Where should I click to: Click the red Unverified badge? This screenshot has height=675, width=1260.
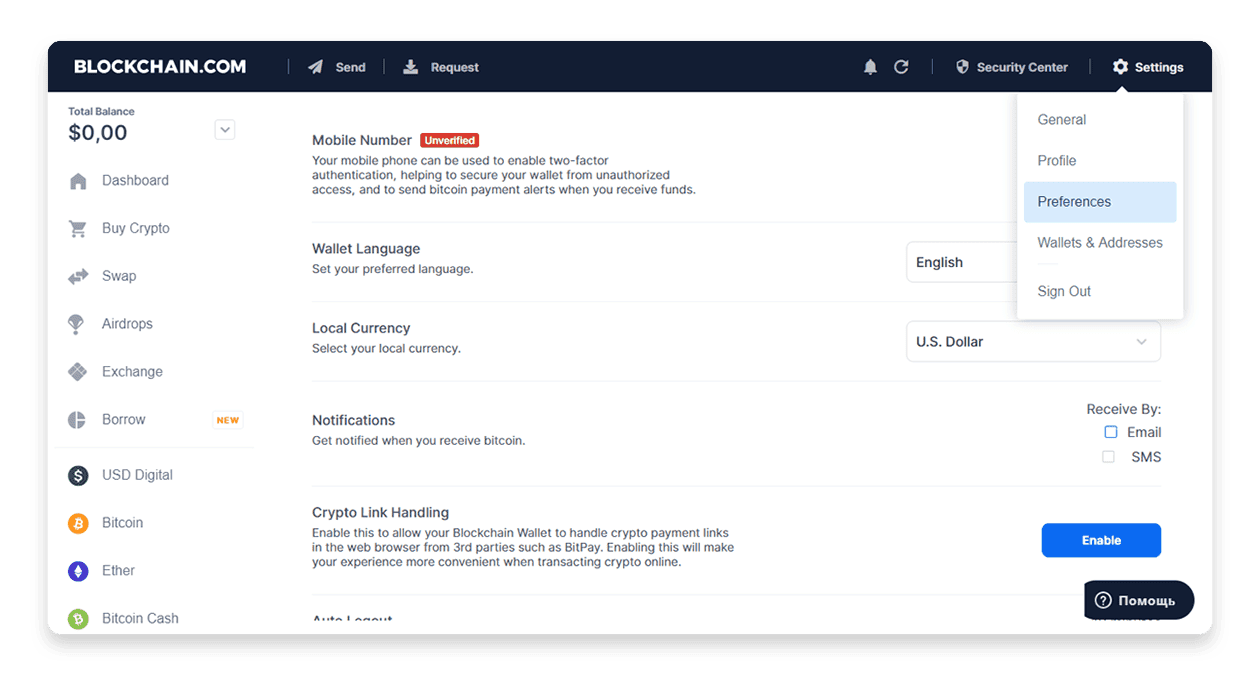tap(449, 141)
